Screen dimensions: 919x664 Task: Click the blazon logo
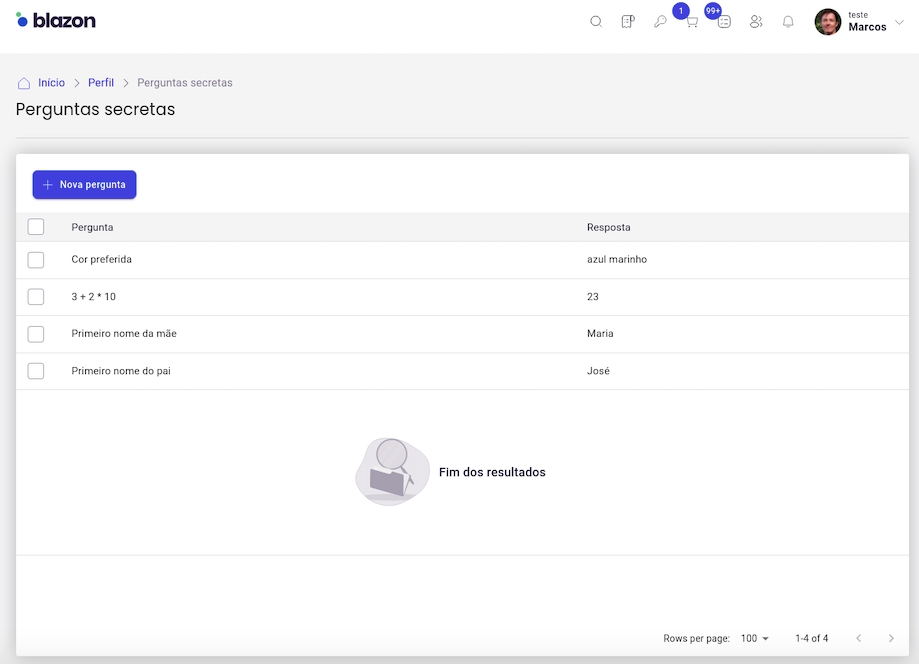click(x=56, y=20)
